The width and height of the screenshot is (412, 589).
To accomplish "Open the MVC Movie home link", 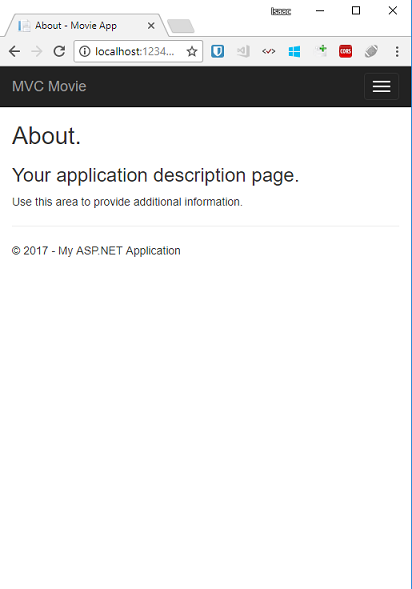I will [x=49, y=86].
